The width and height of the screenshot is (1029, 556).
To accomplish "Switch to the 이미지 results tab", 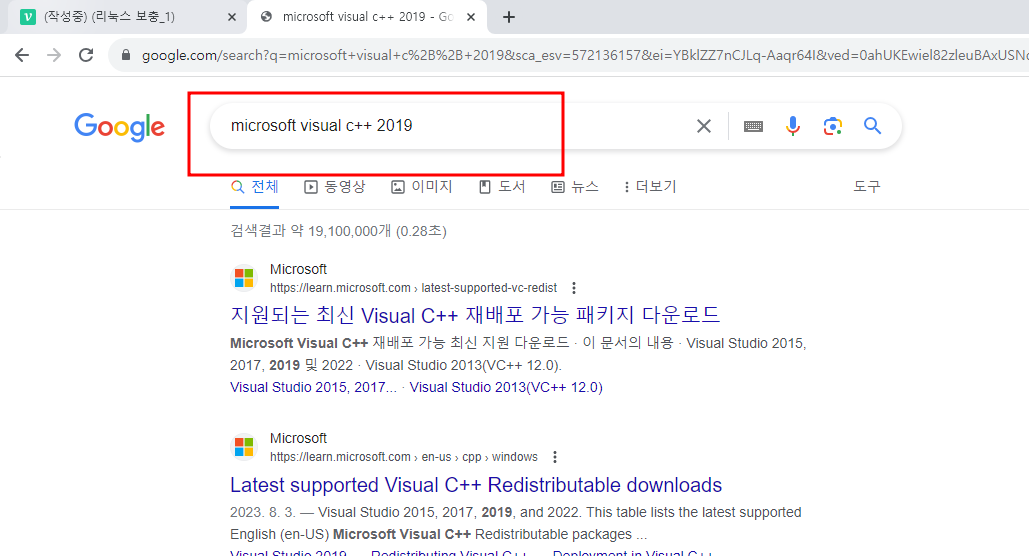I will coord(422,187).
